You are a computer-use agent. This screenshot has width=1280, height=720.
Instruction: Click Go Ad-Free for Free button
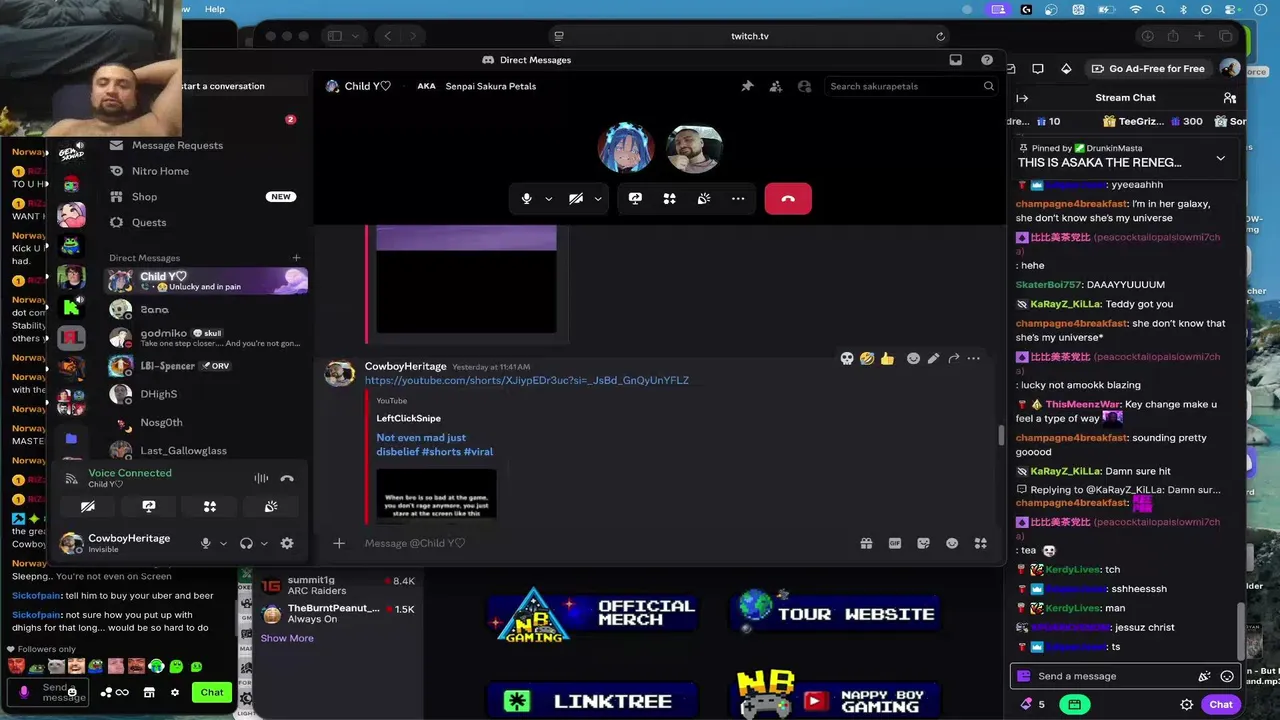point(1148,69)
